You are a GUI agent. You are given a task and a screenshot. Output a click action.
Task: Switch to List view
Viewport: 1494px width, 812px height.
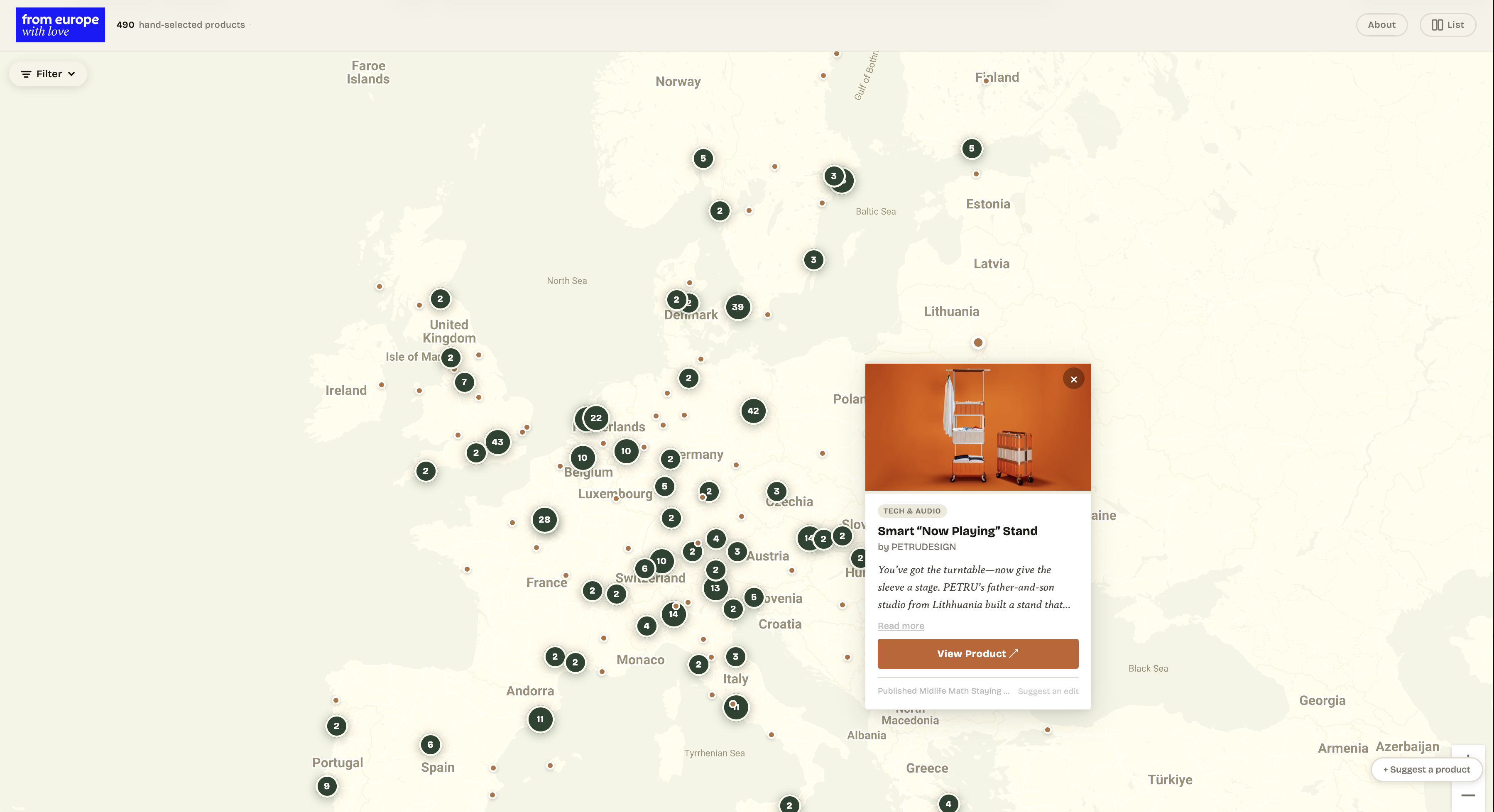coord(1447,25)
